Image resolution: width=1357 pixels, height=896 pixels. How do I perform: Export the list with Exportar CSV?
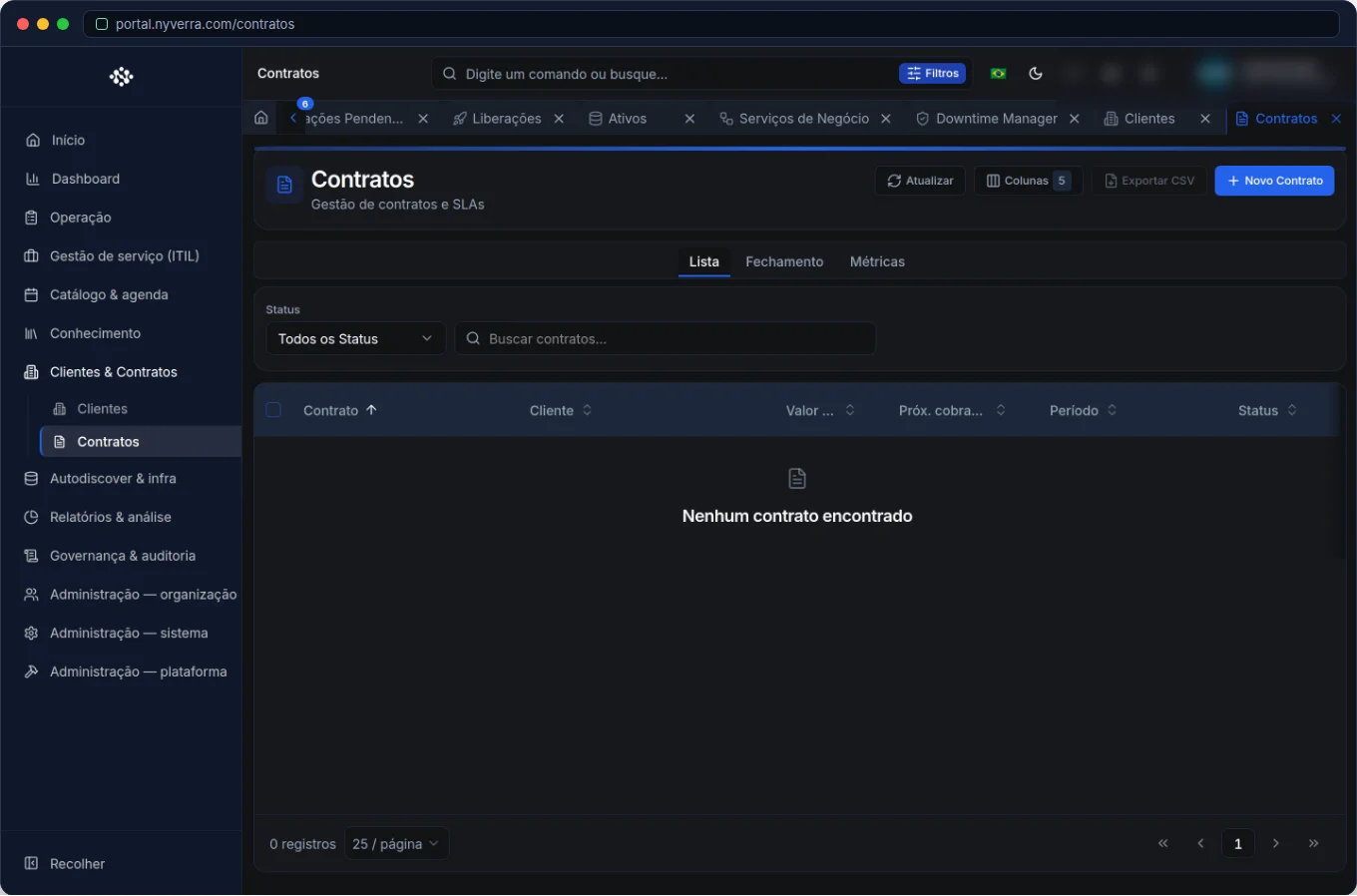1149,181
